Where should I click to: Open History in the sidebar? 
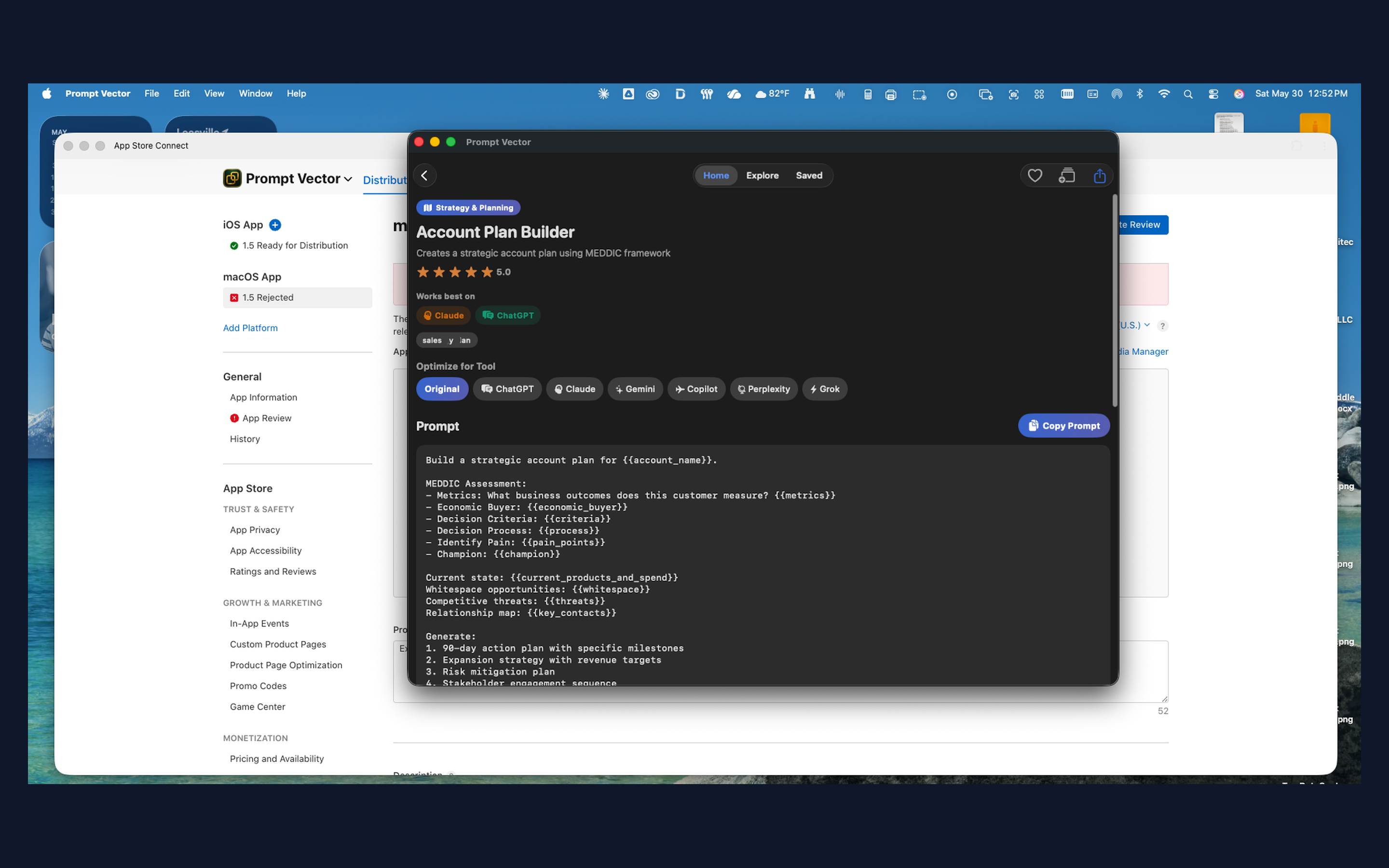[245, 439]
